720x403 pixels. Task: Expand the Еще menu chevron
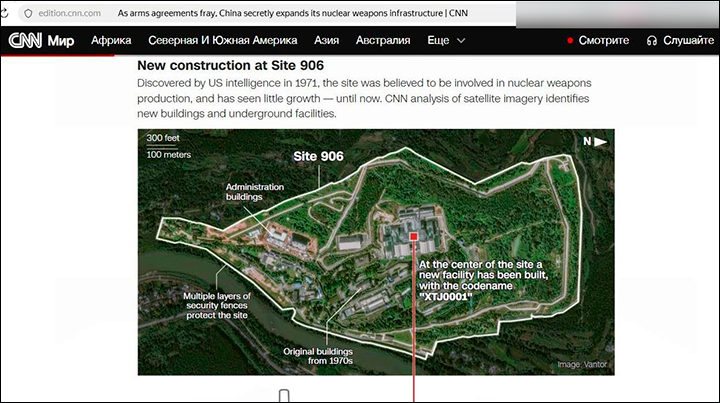click(x=461, y=41)
